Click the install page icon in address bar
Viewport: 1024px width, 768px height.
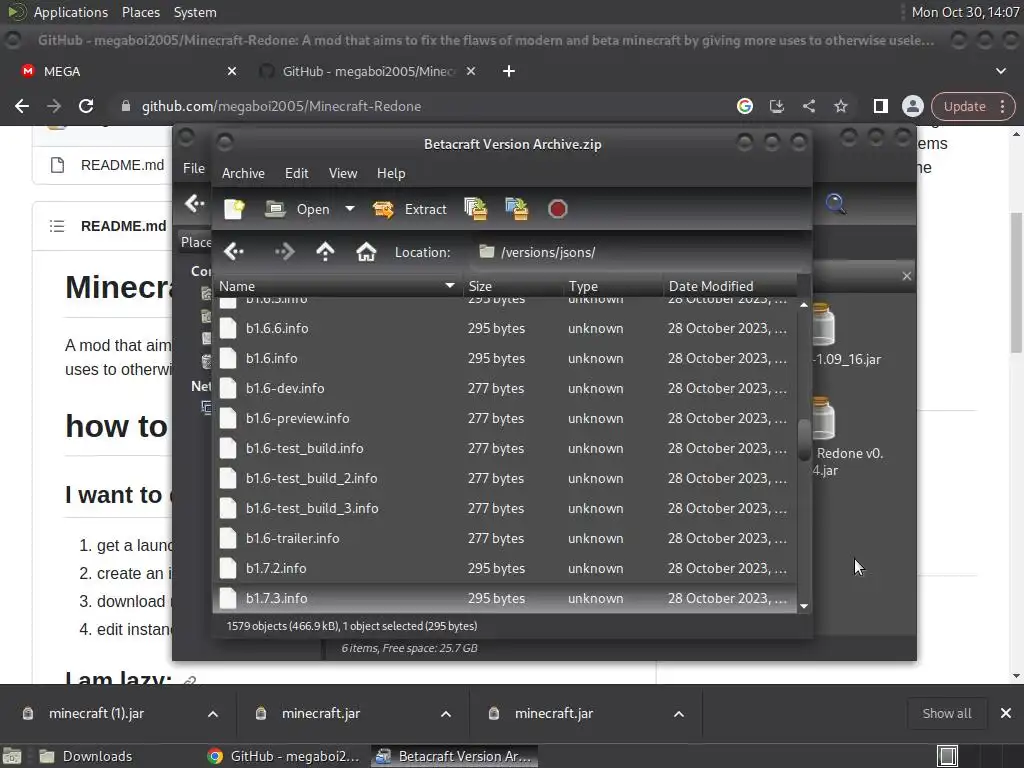click(776, 106)
